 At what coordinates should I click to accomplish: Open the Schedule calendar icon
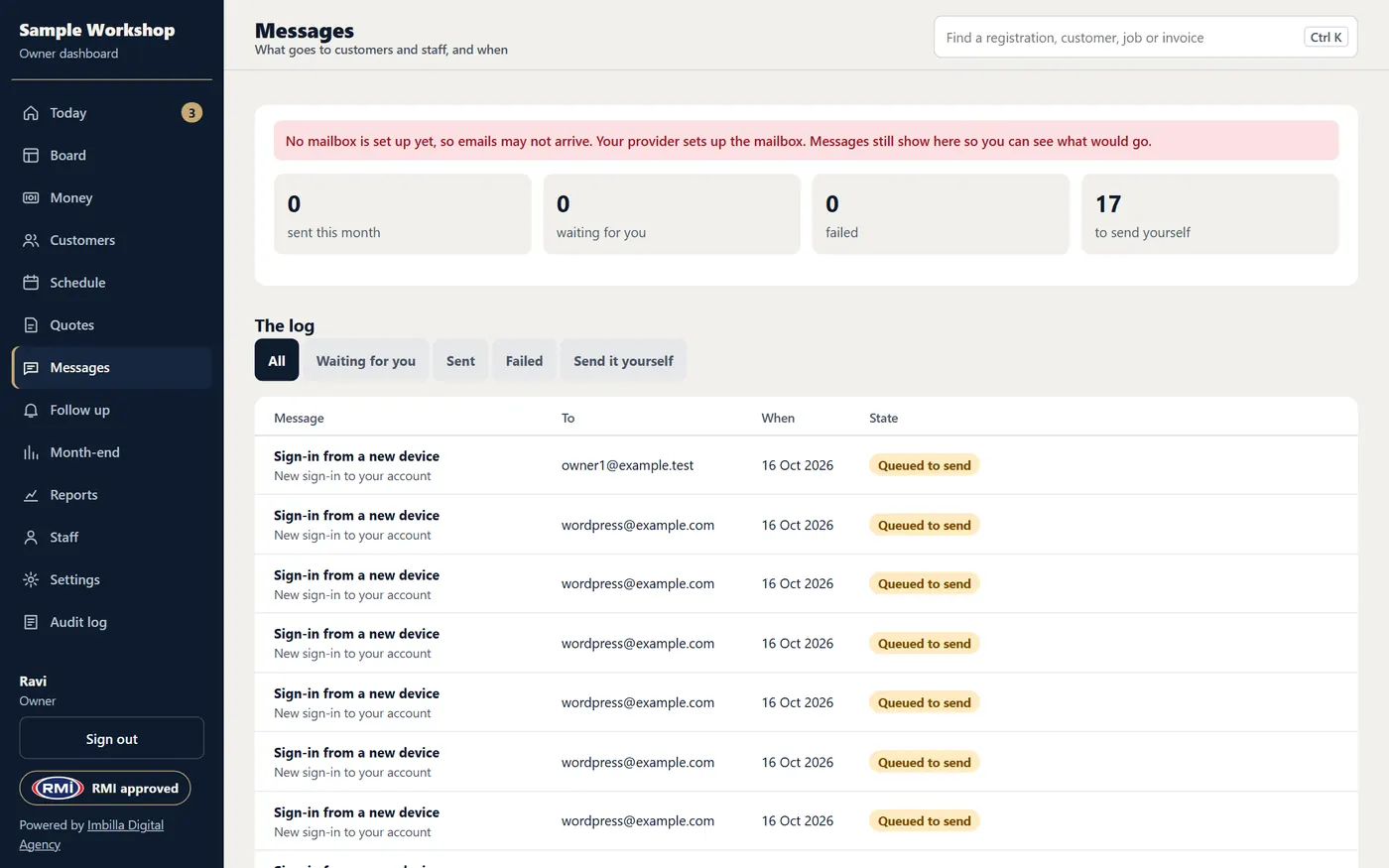click(31, 283)
